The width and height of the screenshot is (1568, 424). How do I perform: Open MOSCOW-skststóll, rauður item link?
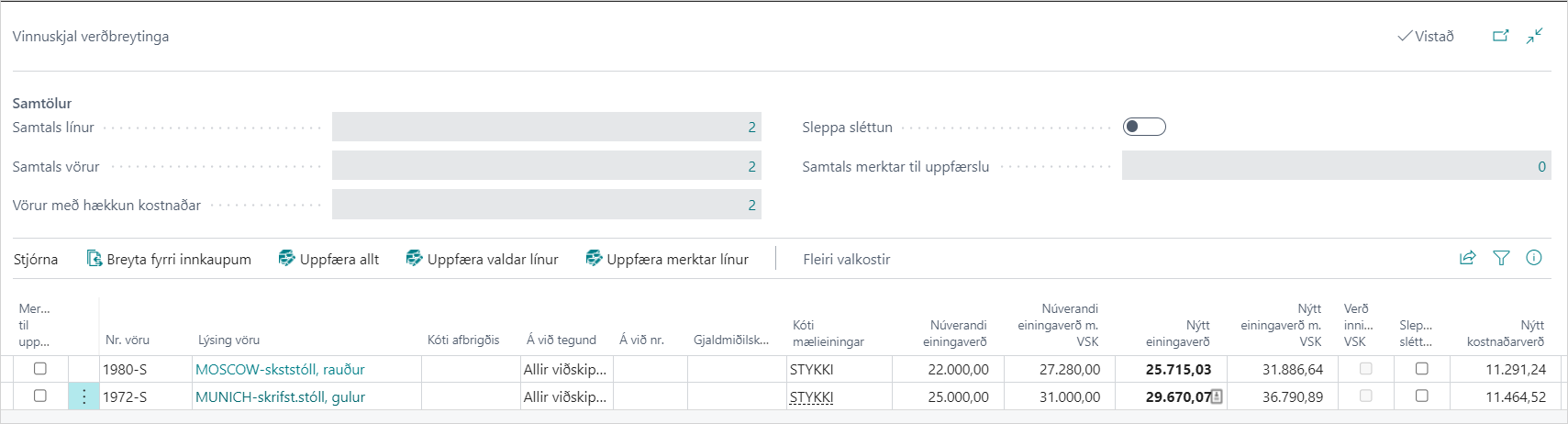(280, 369)
